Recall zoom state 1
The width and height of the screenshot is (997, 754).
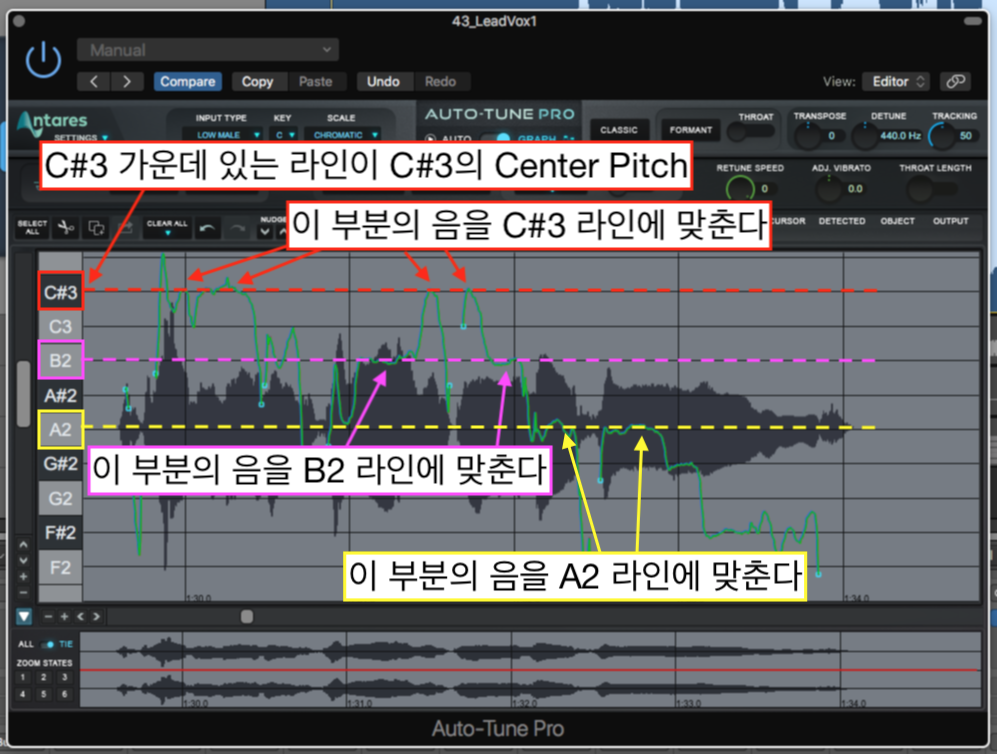(x=23, y=677)
